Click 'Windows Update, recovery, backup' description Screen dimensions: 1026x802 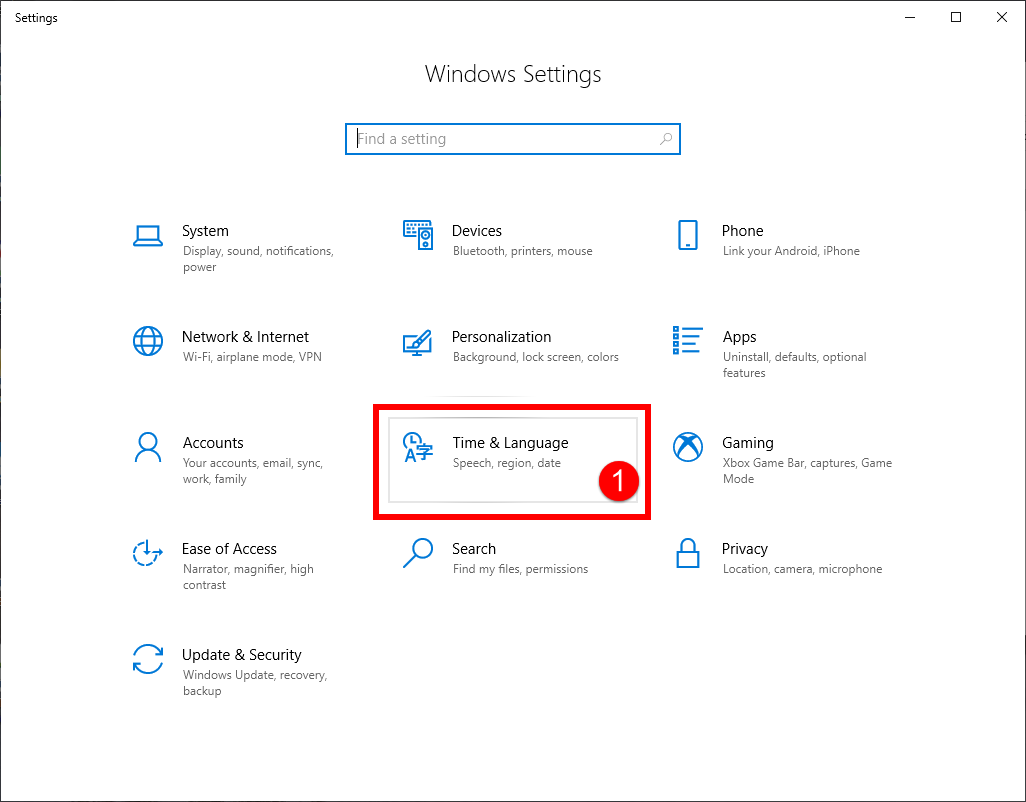click(x=255, y=683)
